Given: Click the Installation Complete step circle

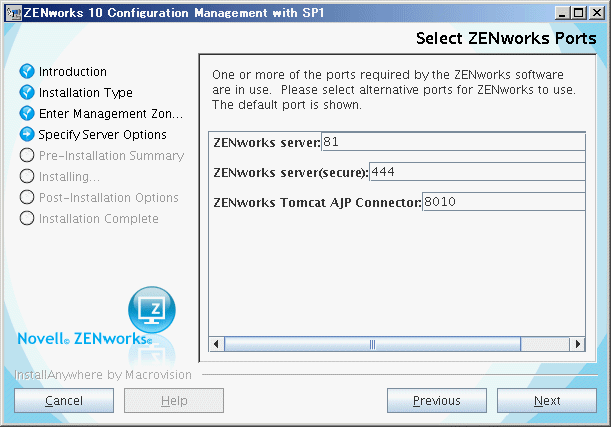Looking at the screenshot, I should pyautogui.click(x=27, y=219).
